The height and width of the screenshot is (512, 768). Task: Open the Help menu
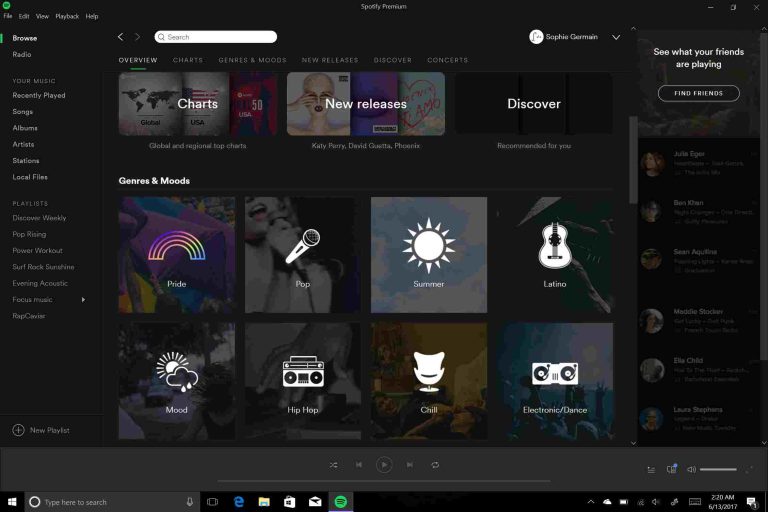pyautogui.click(x=92, y=16)
